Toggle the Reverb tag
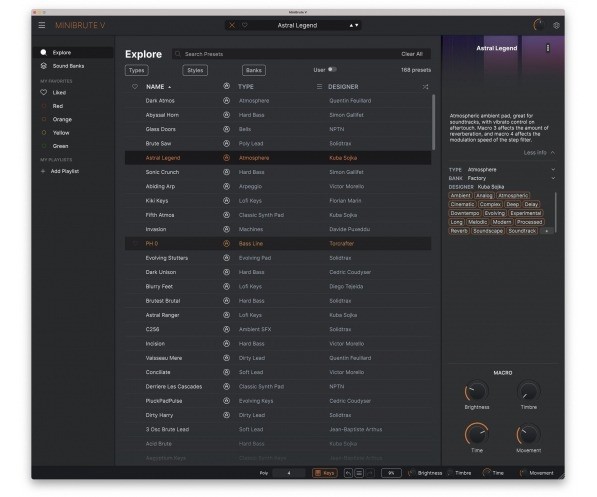Viewport: 597px width, 497px height. tap(459, 231)
